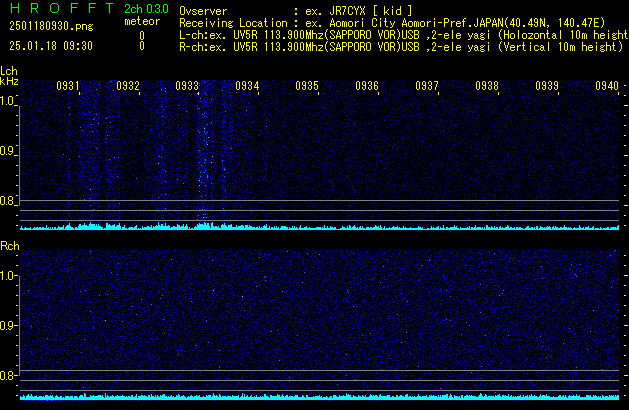The image size is (629, 410).
Task: Select the 0935 time marker
Action: pyautogui.click(x=307, y=86)
